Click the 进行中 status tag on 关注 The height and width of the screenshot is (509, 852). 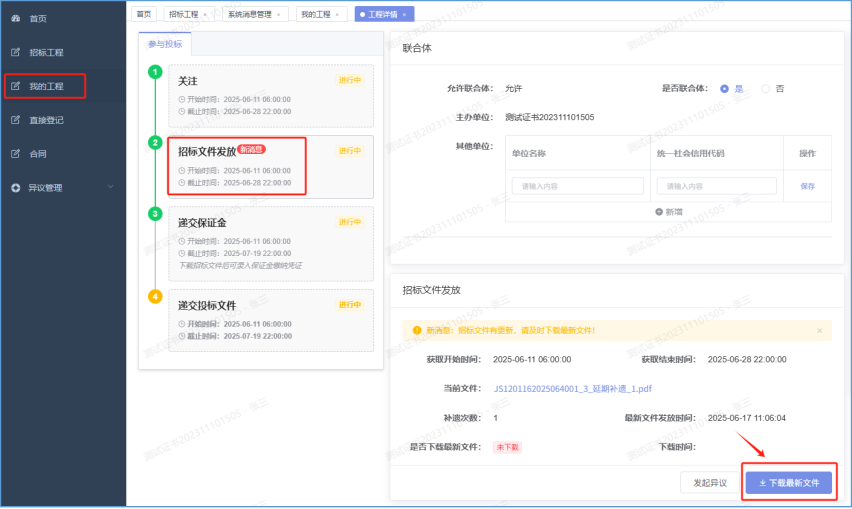[x=350, y=80]
